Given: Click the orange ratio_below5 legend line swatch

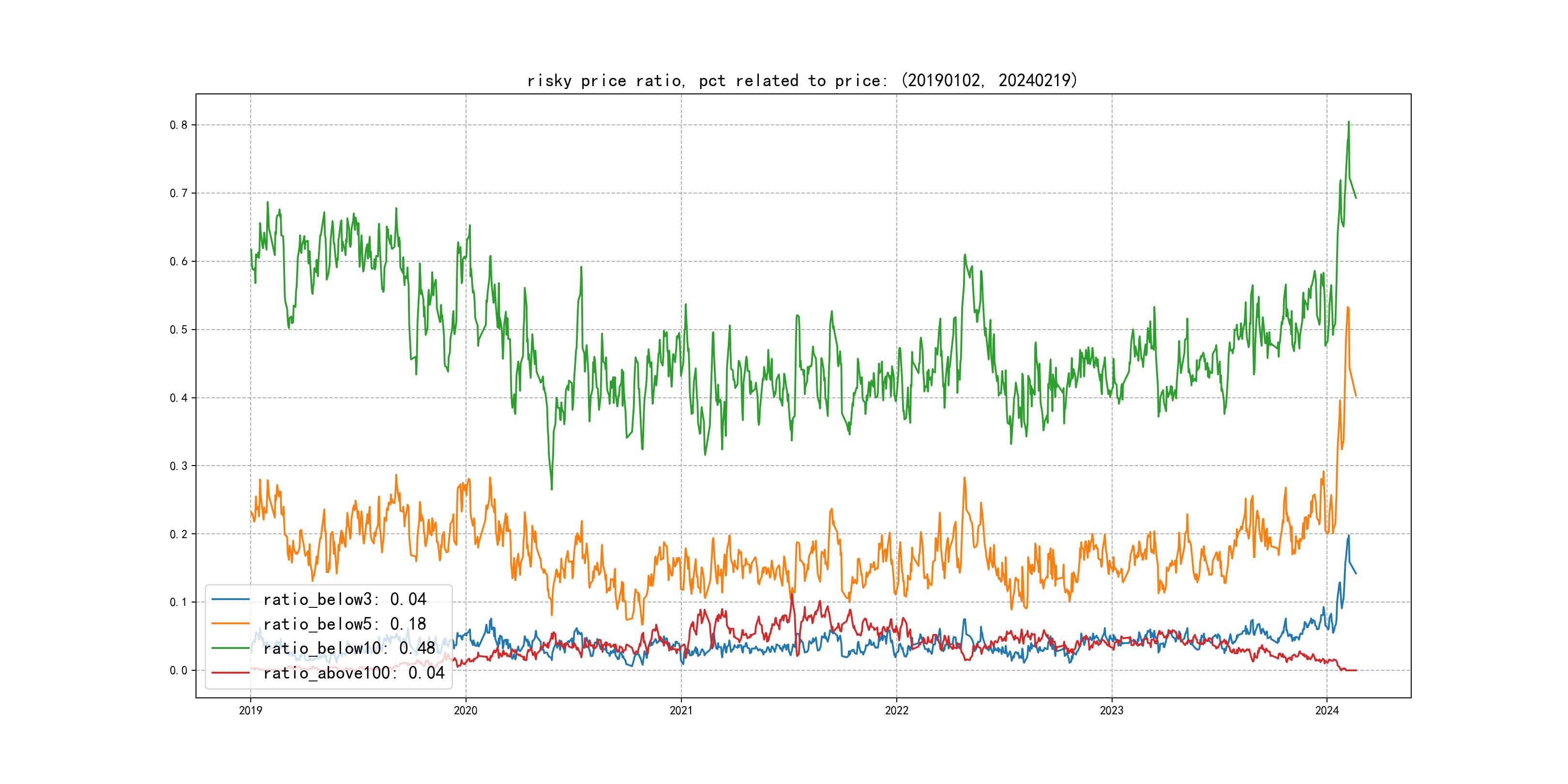Looking at the screenshot, I should (x=230, y=624).
